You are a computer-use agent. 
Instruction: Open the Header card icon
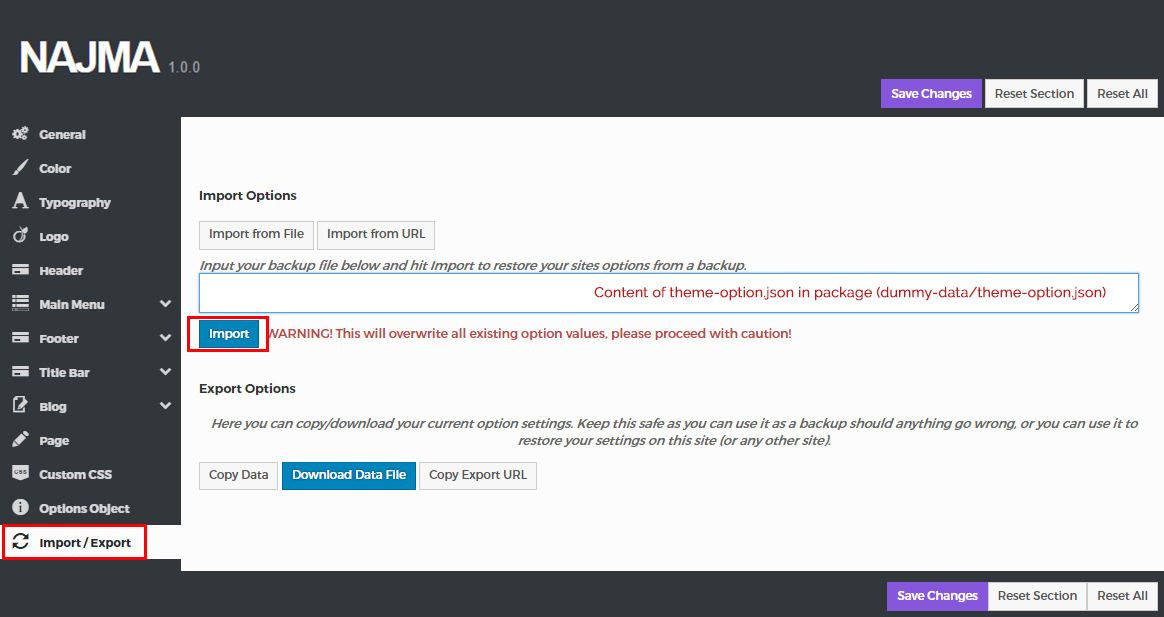click(20, 270)
